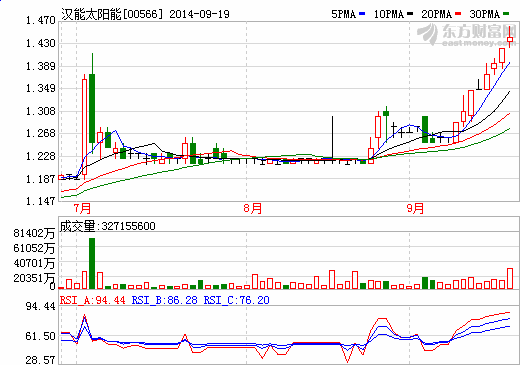Select the 7月 month marker
Image resolution: width=520 pixels, height=365 pixels.
(x=82, y=209)
